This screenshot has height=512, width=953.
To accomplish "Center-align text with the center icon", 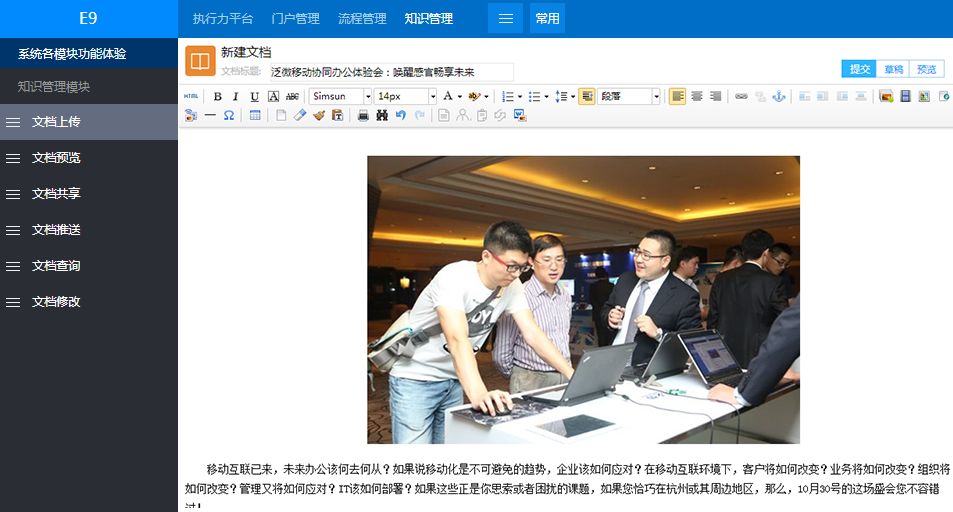I will [696, 97].
